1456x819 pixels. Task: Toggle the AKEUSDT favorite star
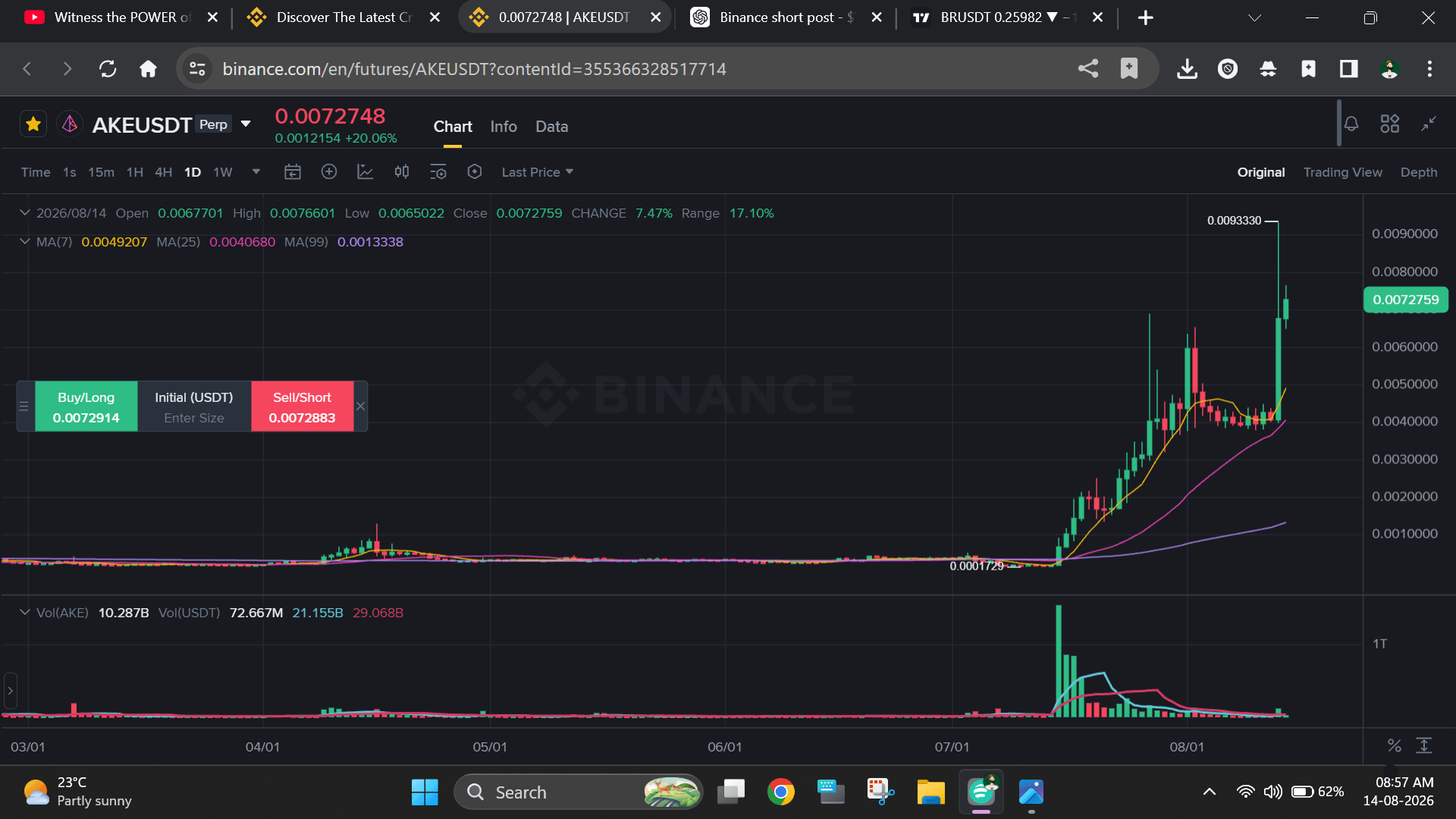pos(33,124)
